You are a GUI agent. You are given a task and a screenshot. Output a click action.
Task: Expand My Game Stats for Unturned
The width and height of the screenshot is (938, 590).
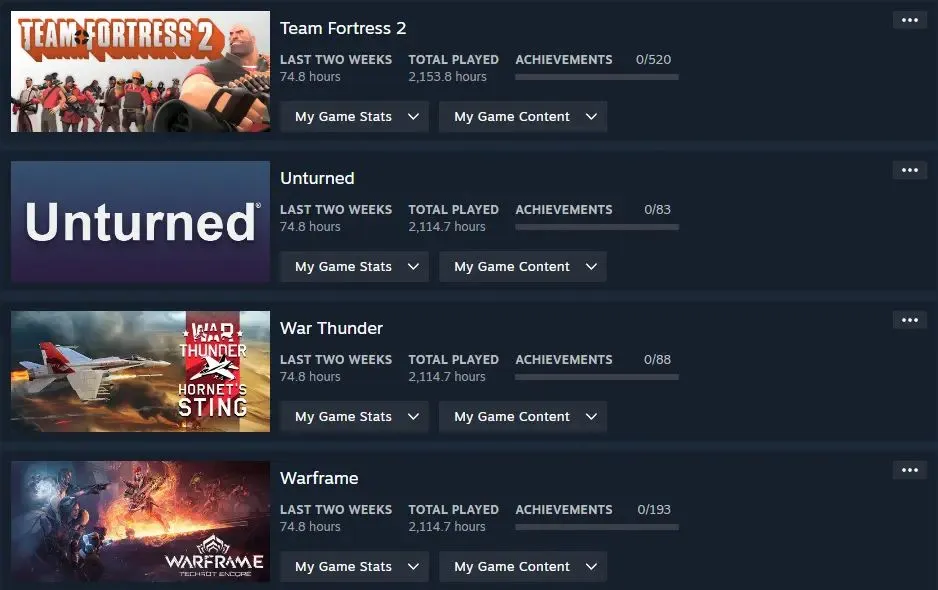pyautogui.click(x=354, y=267)
